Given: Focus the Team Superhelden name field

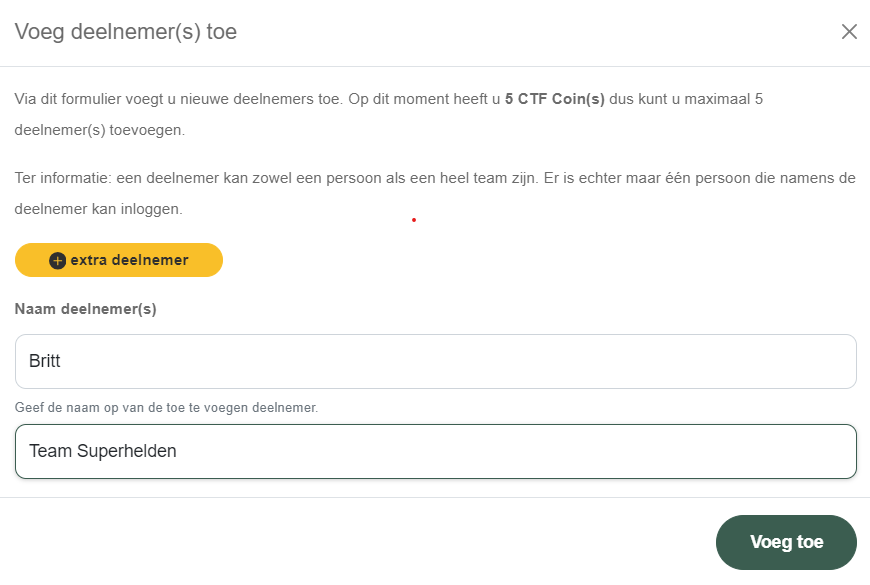Looking at the screenshot, I should pos(435,451).
